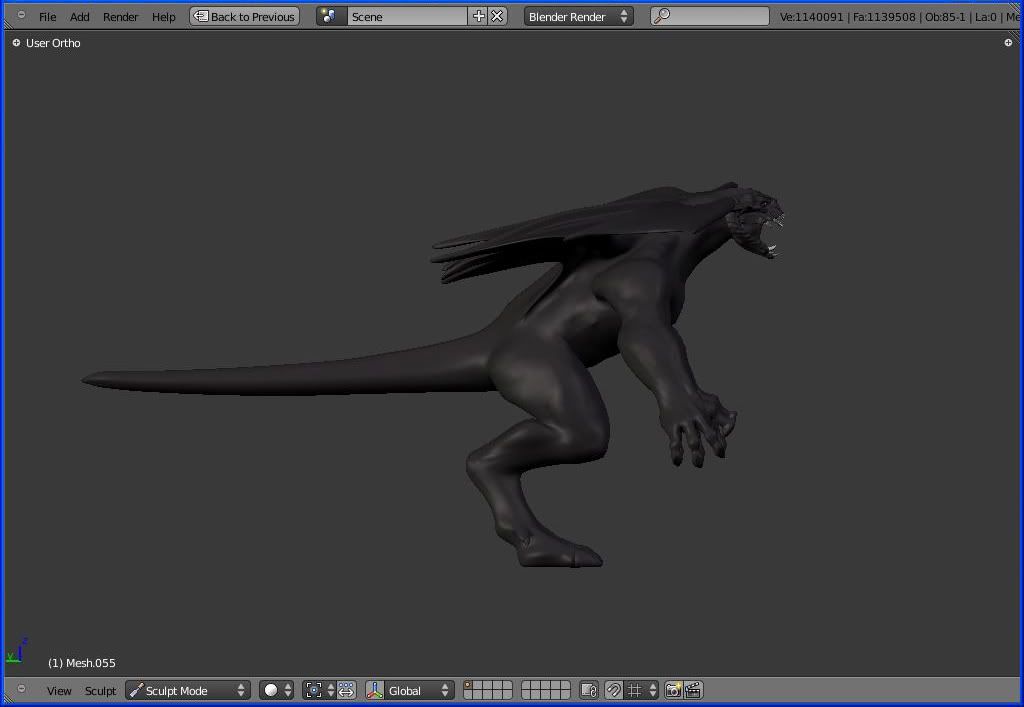Toggle manipulate center points option
1024x707 pixels.
[346, 690]
